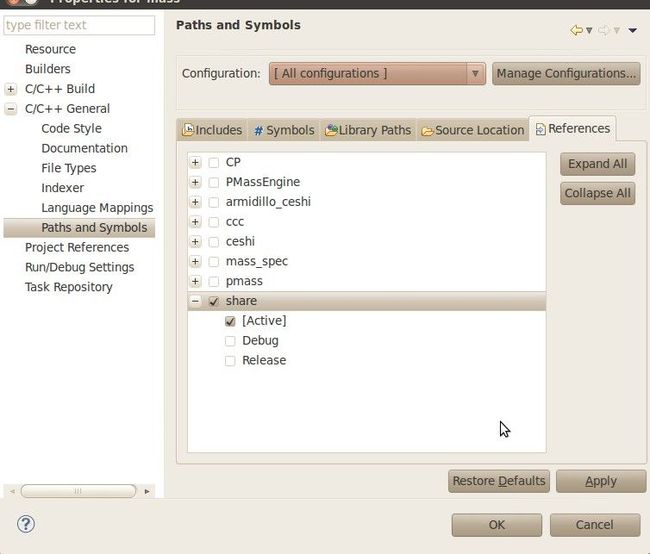
Task: Expand the mass_spec project node
Action: [195, 261]
